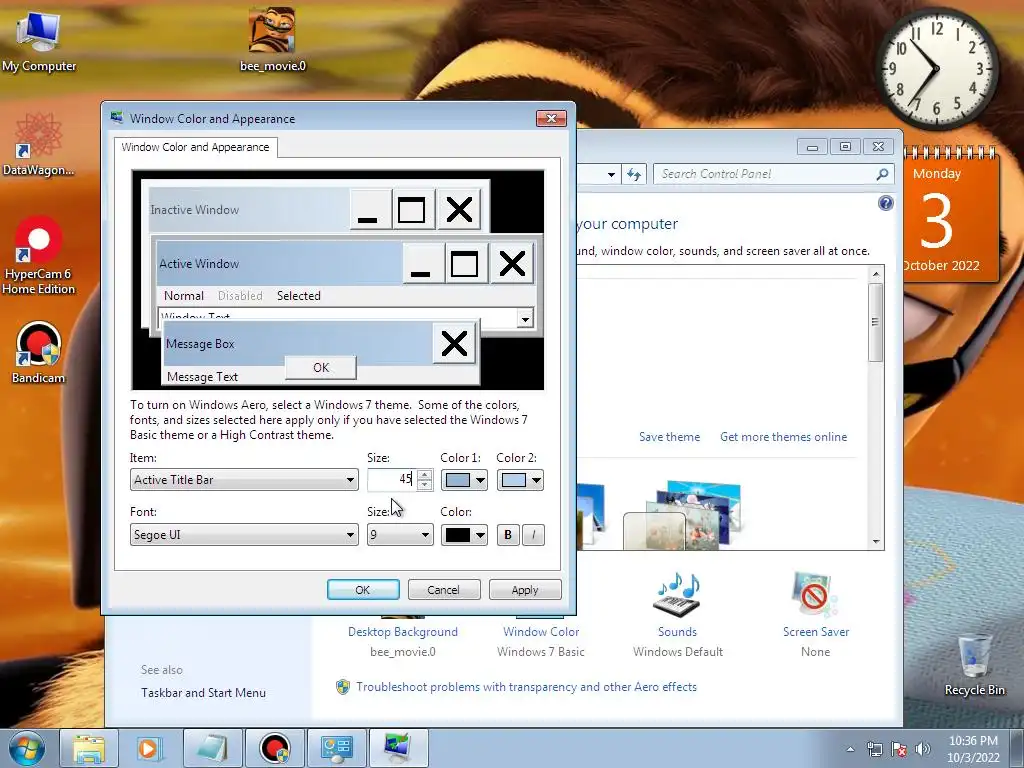
Task: Open the Screen Saver settings icon
Action: tap(815, 595)
